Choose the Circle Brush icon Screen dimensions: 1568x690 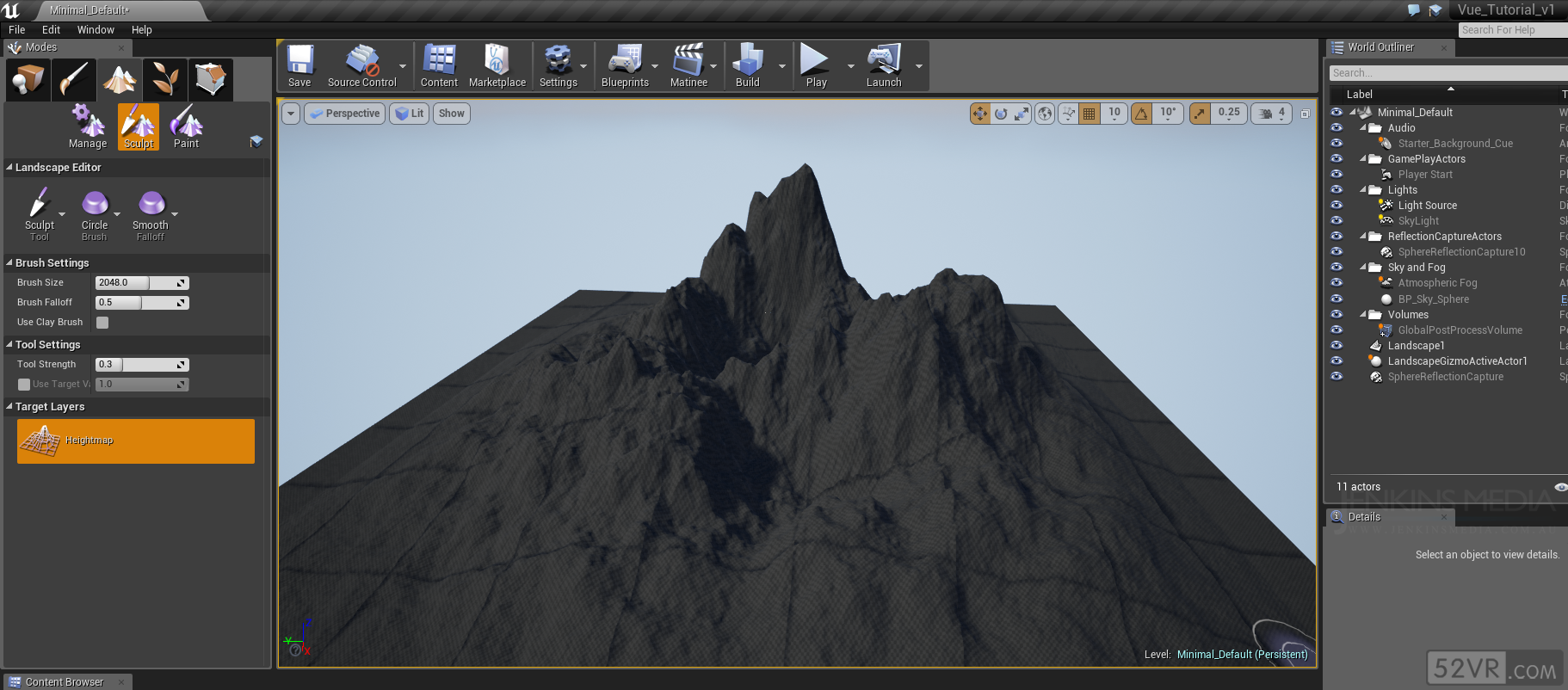95,215
